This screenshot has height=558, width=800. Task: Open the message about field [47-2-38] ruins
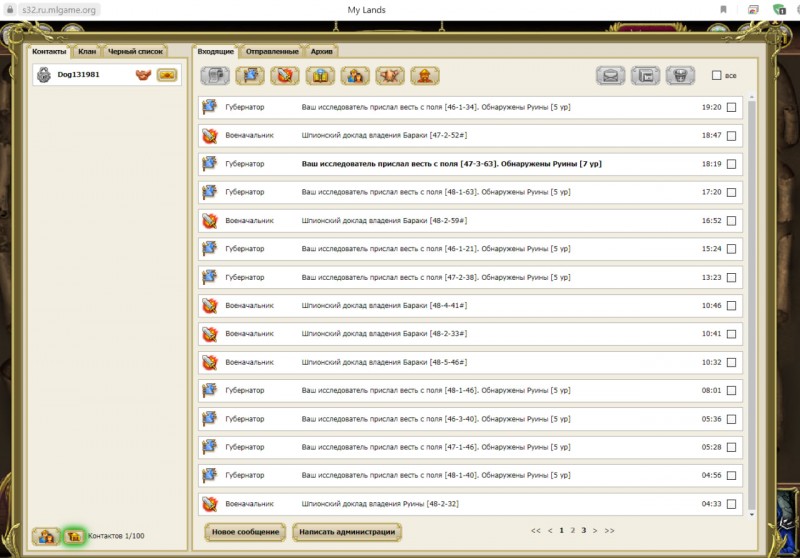click(x=470, y=277)
